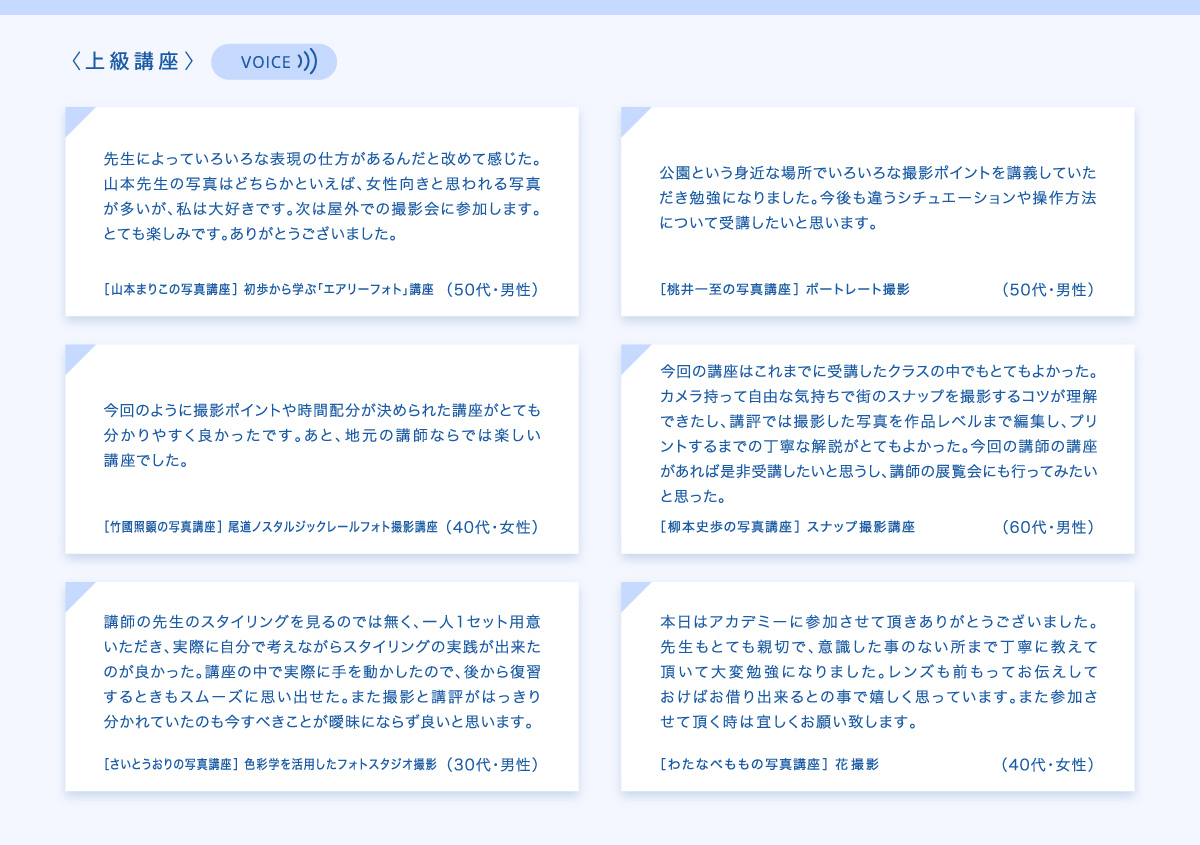This screenshot has height=845, width=1200.
Task: Open the 山本まりこの写真講座 course label
Action: 170,290
